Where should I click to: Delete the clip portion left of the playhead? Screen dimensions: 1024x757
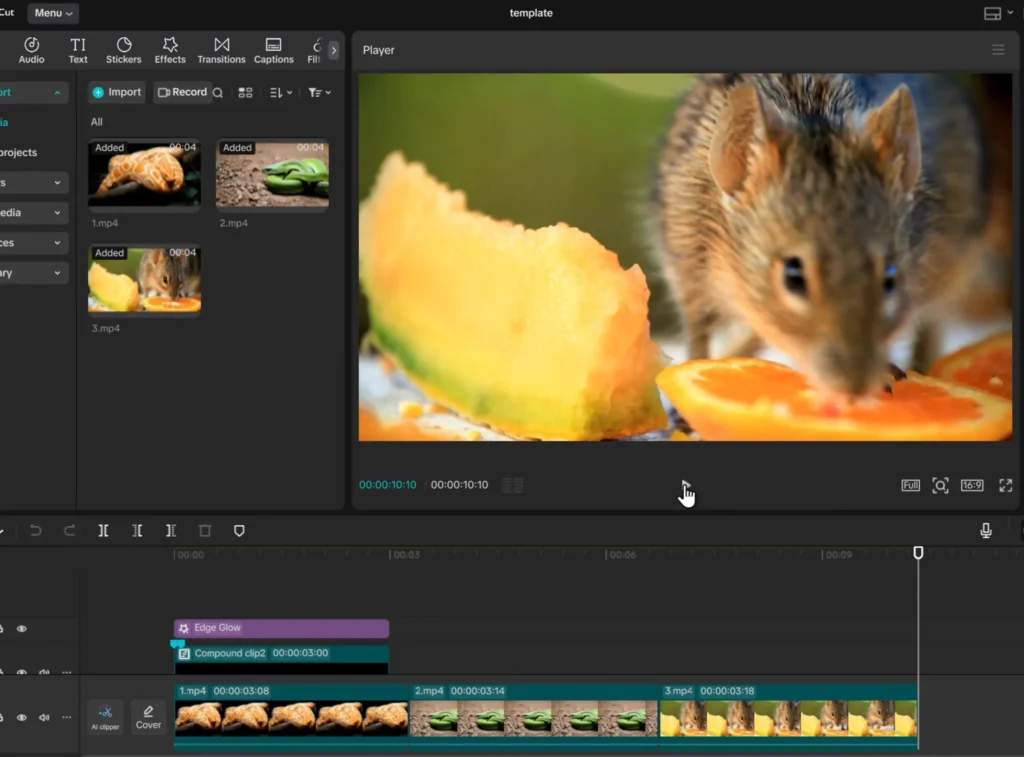(137, 531)
